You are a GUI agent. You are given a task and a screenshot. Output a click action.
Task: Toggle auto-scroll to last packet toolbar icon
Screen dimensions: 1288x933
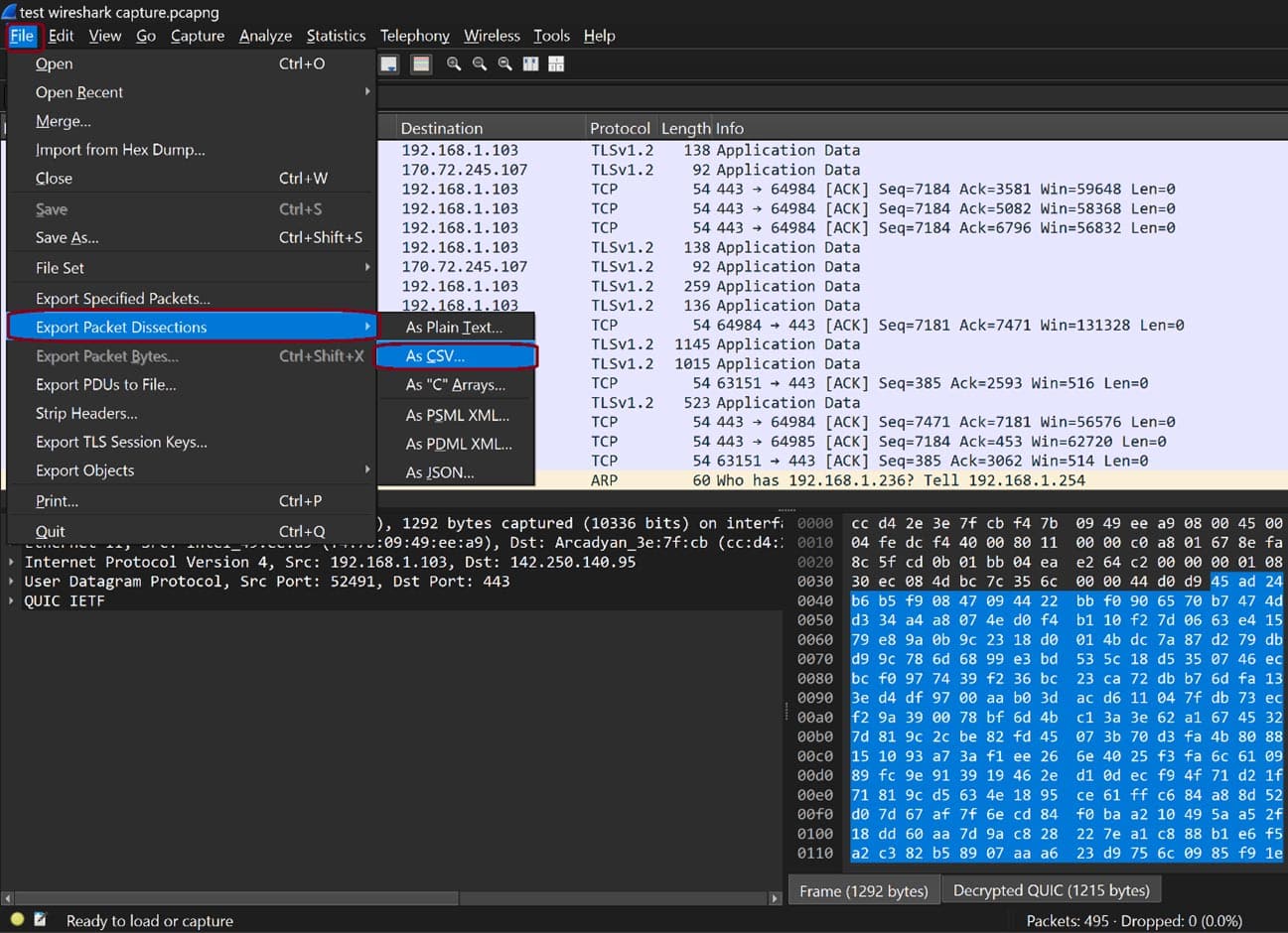pos(389,64)
